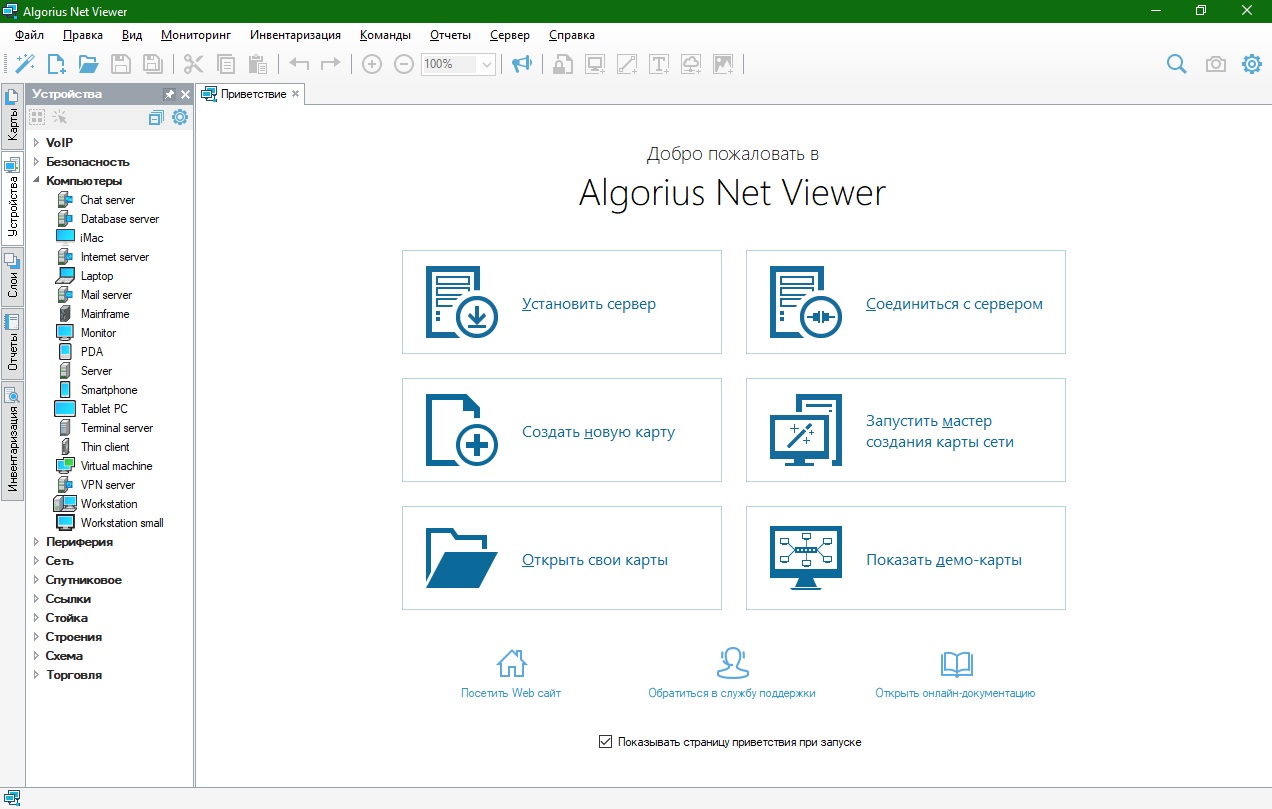Image resolution: width=1272 pixels, height=809 pixels.
Task: Close the Устройства panel
Action: point(185,94)
